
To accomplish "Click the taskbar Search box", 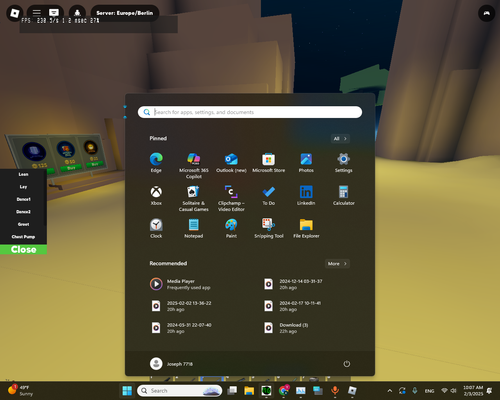I will (180, 391).
